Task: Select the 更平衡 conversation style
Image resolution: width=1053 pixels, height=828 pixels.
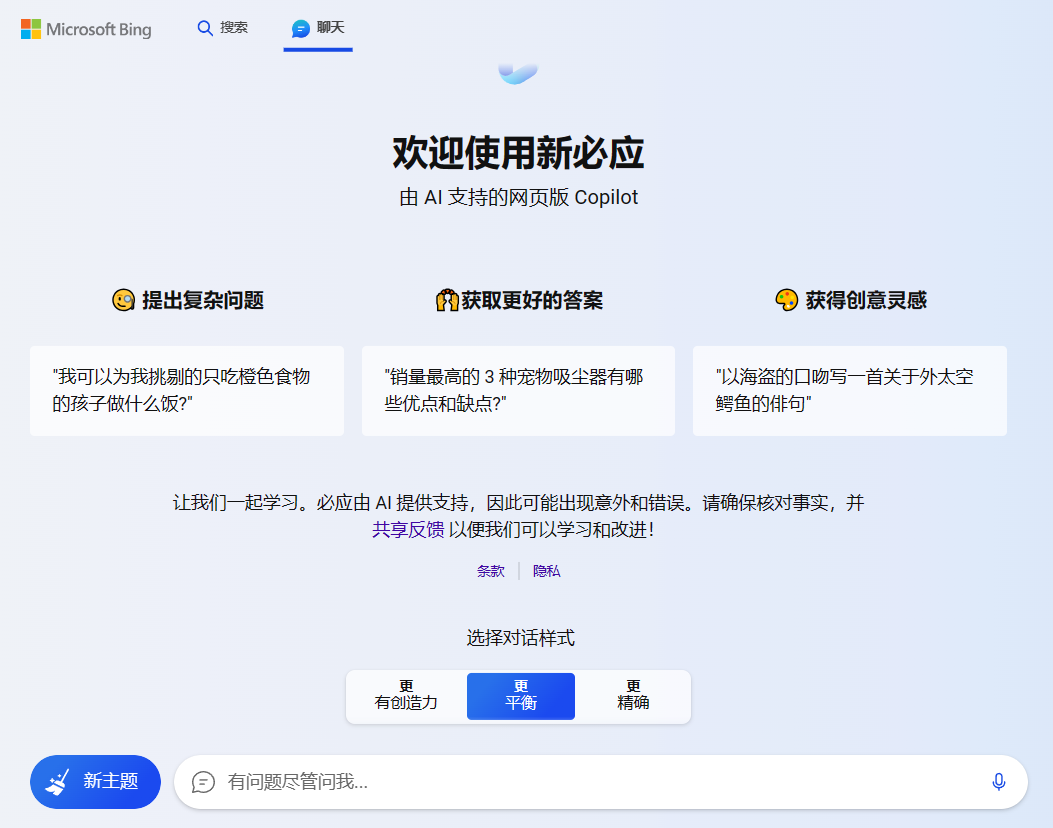Action: tap(520, 696)
